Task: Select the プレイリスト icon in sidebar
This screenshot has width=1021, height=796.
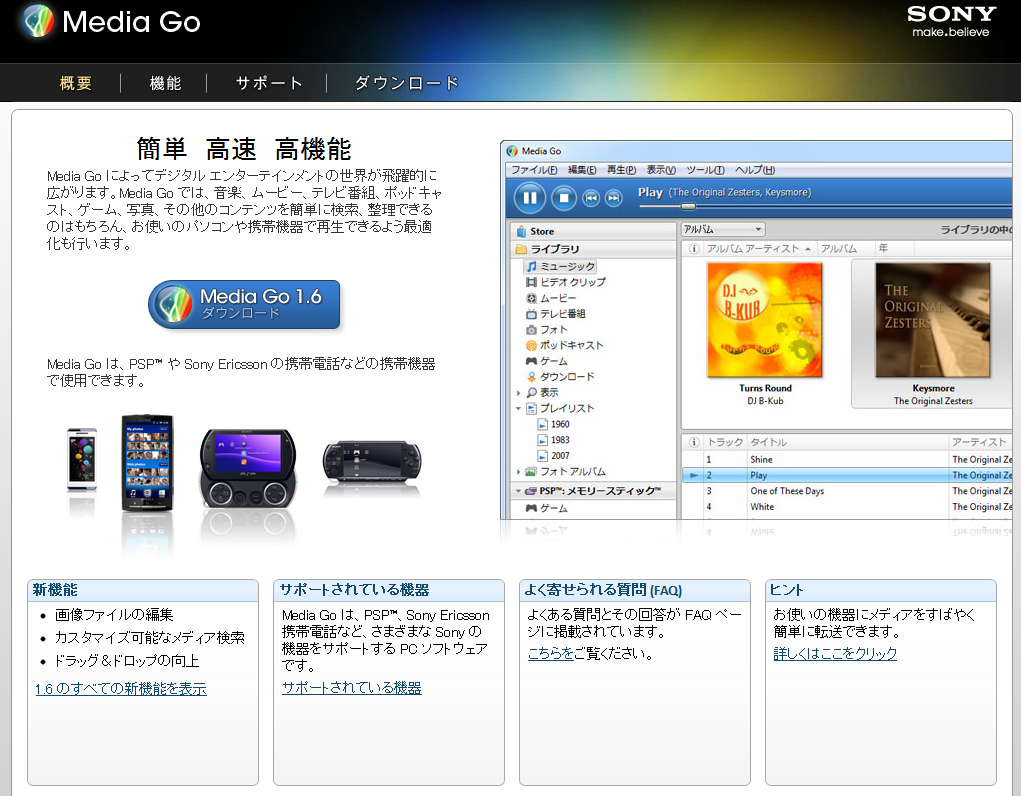Action: [x=531, y=408]
